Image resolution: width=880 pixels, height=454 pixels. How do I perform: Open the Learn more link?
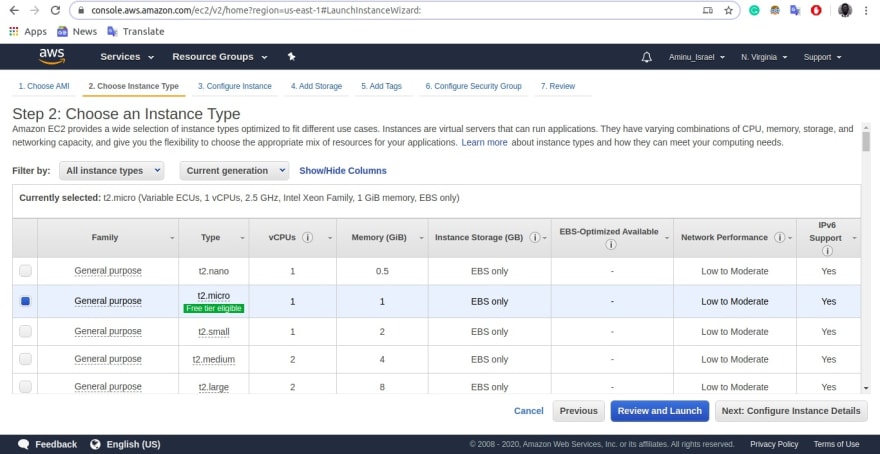pyautogui.click(x=484, y=143)
